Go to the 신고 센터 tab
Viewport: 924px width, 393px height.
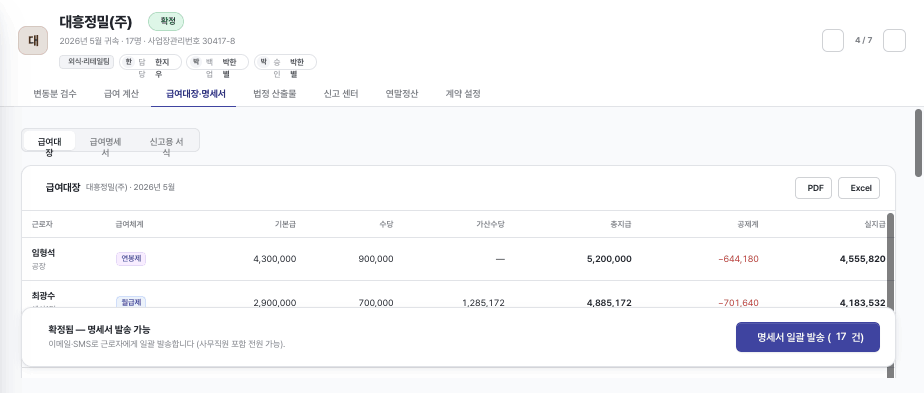(x=341, y=94)
